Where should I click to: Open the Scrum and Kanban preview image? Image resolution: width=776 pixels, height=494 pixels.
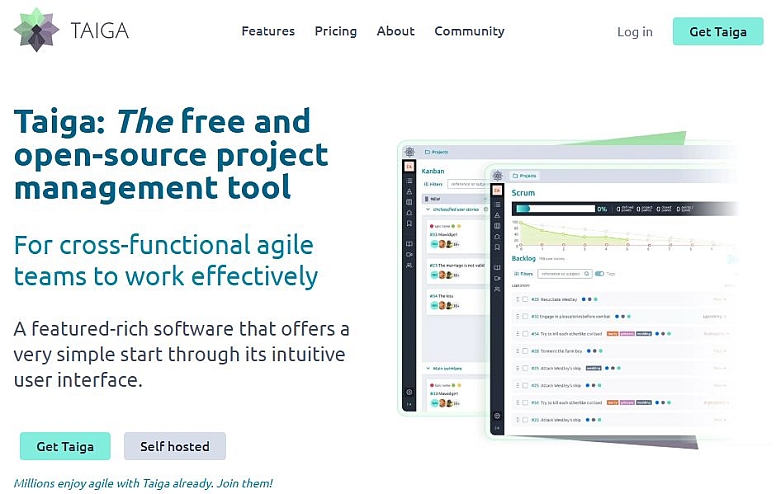tap(568, 290)
